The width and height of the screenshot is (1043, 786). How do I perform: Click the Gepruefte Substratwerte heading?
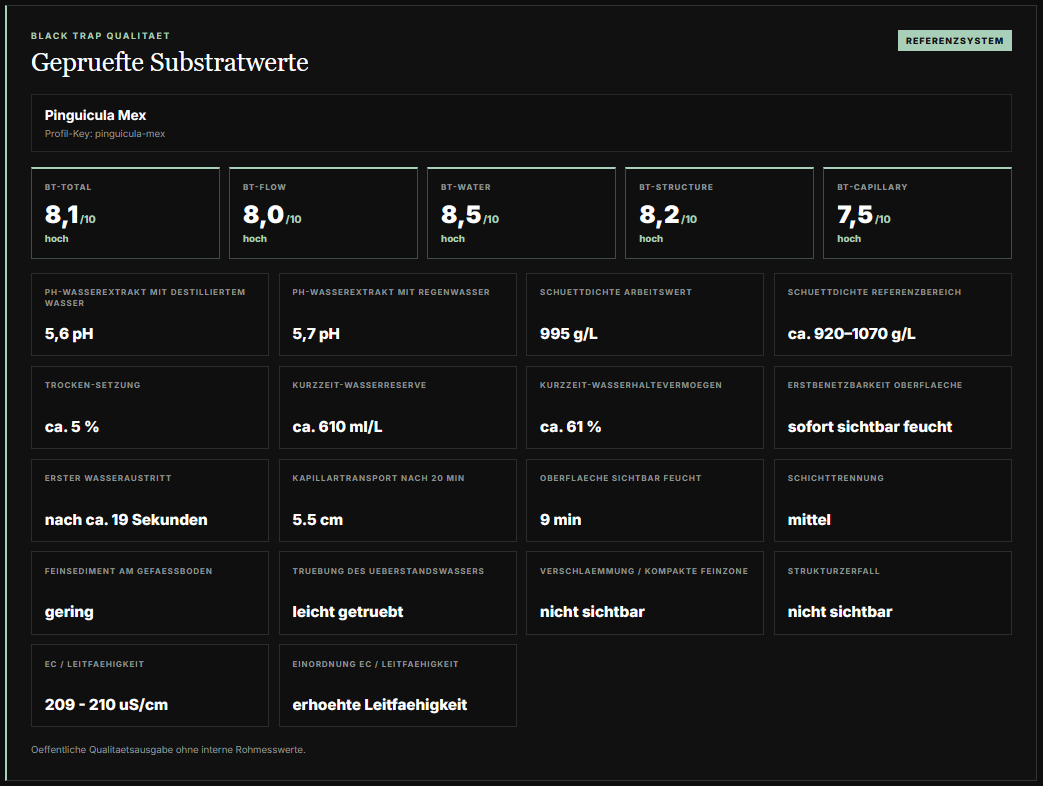(170, 62)
